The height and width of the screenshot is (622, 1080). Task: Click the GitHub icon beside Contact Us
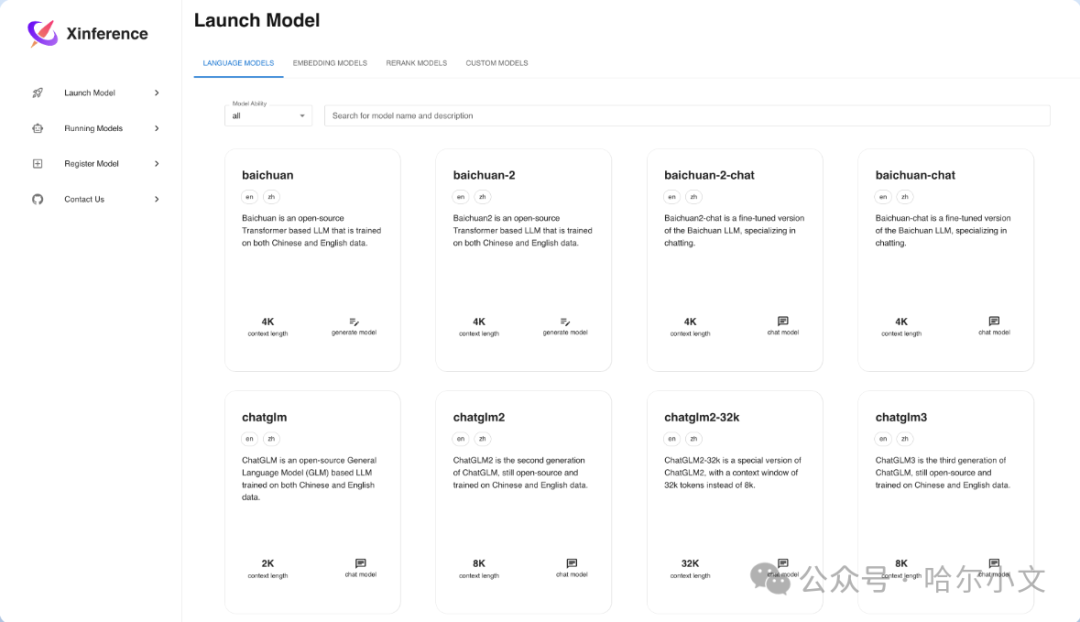coord(38,199)
